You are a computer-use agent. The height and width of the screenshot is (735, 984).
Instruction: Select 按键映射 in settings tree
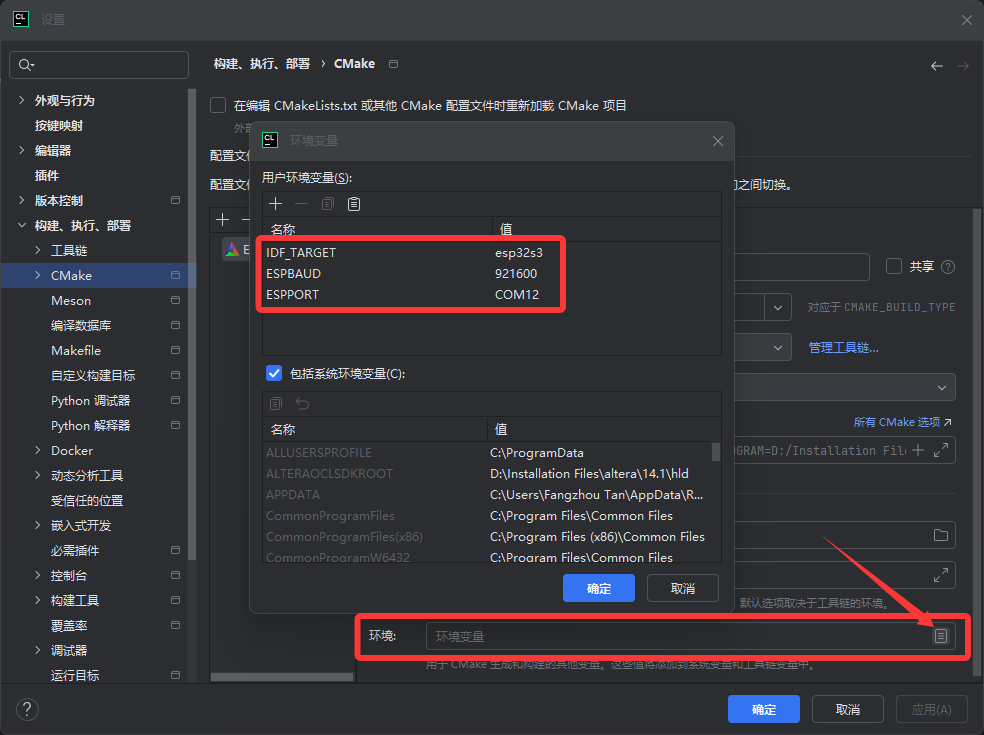59,126
